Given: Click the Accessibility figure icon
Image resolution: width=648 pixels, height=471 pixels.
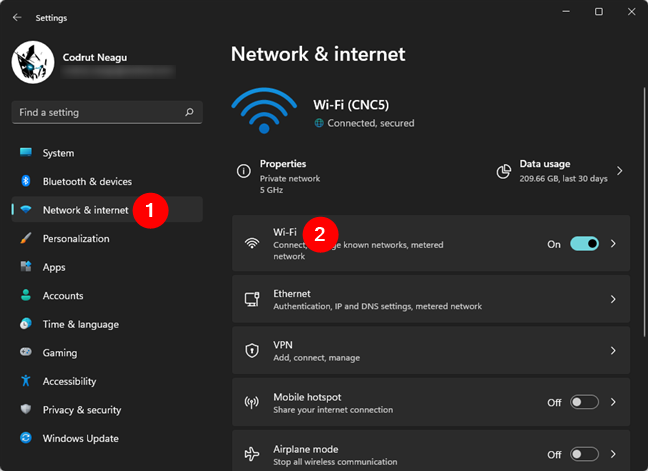Looking at the screenshot, I should (x=26, y=380).
